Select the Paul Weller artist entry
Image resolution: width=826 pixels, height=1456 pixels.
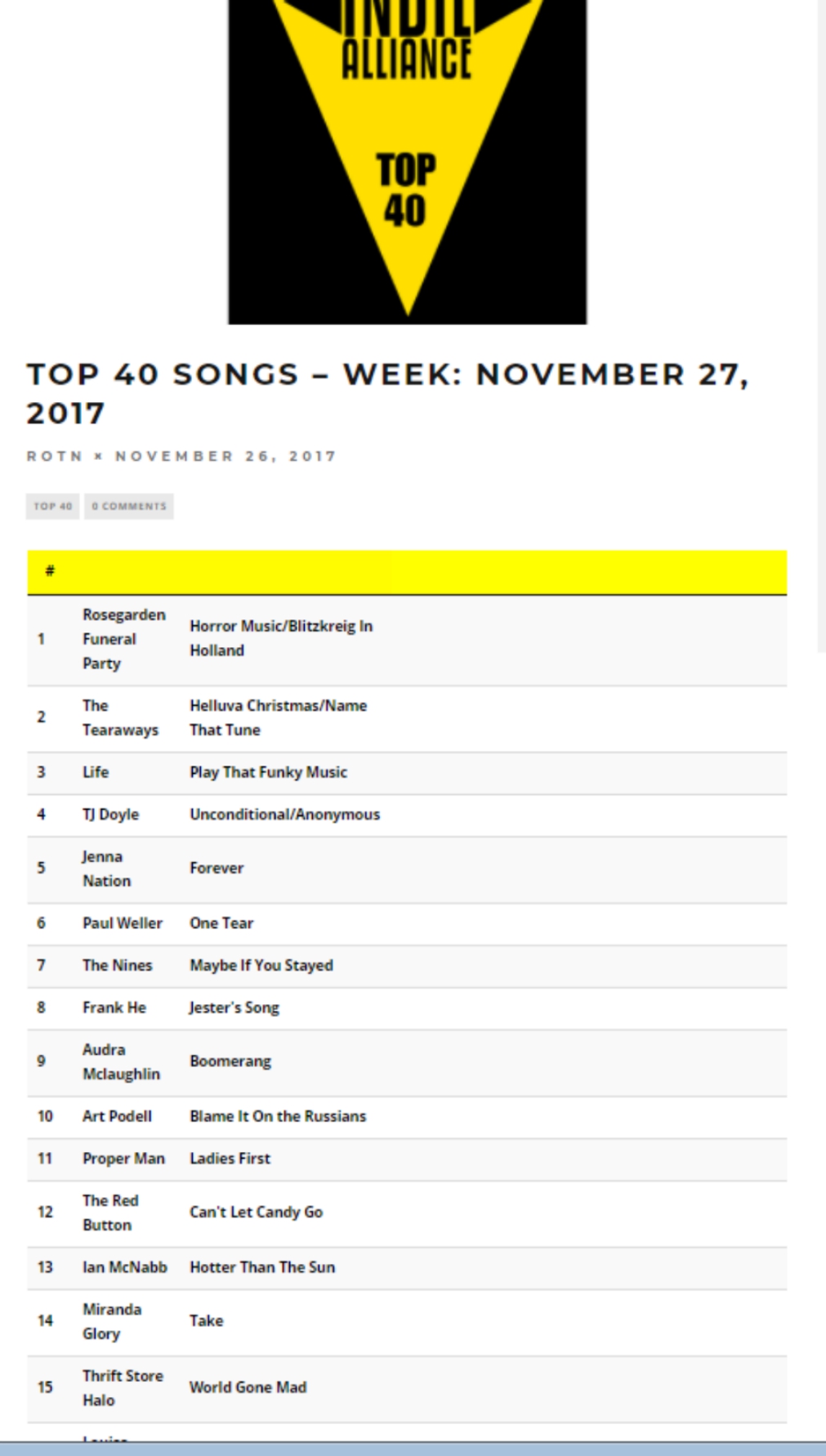123,923
